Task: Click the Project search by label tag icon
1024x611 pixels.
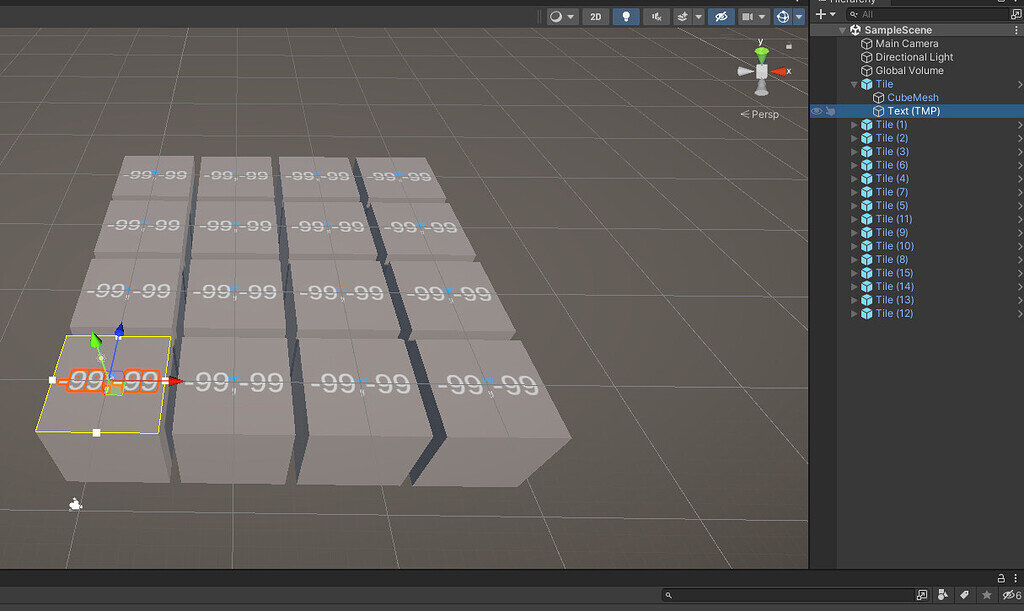Action: point(965,595)
